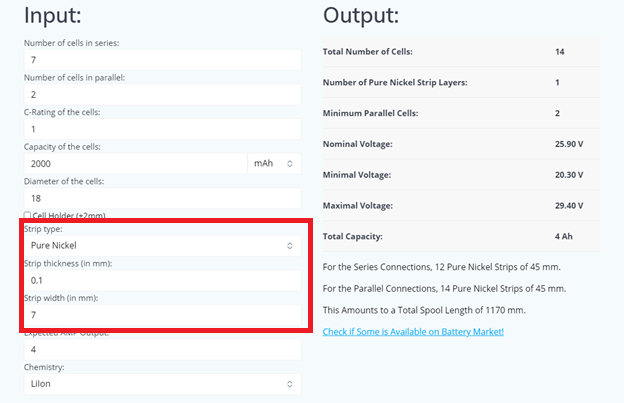The height and width of the screenshot is (403, 624).
Task: Expand the Strip type Pure Nickel dropdown
Action: pyautogui.click(x=161, y=245)
